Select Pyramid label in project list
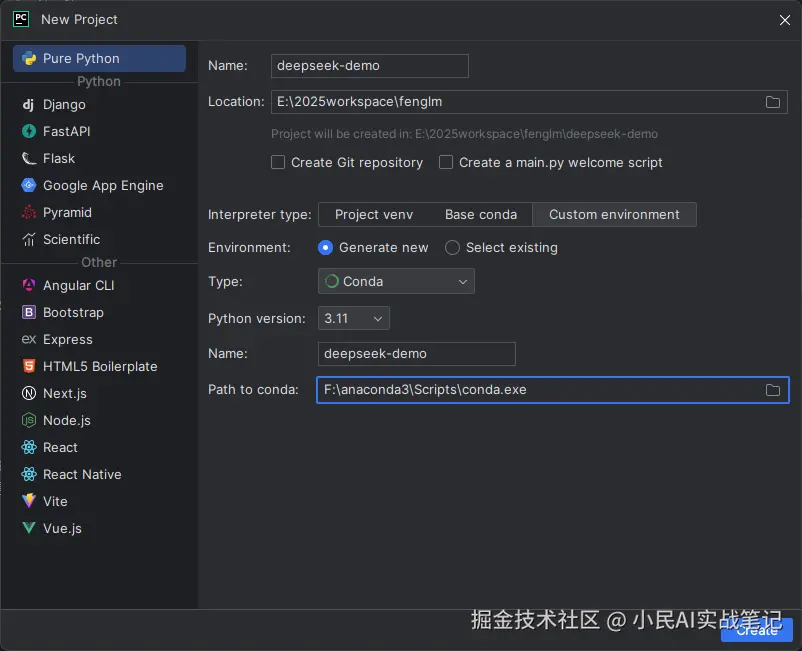The height and width of the screenshot is (651, 802). pos(68,213)
